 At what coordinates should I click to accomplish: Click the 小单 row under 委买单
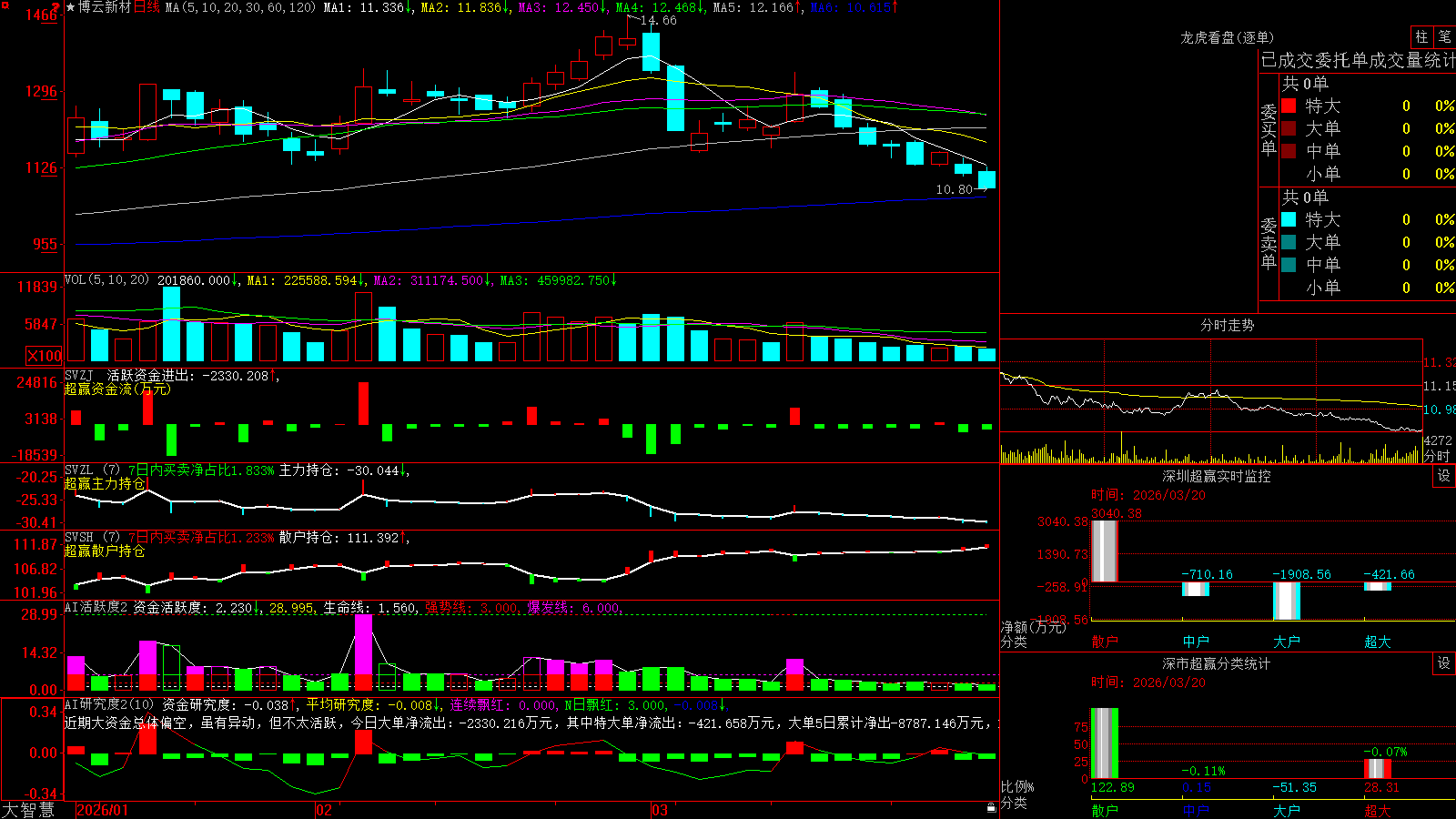click(x=1369, y=174)
